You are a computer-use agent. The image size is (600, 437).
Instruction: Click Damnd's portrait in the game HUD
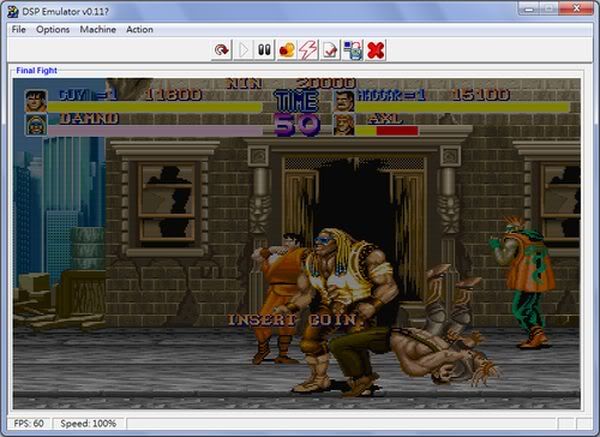click(x=36, y=125)
